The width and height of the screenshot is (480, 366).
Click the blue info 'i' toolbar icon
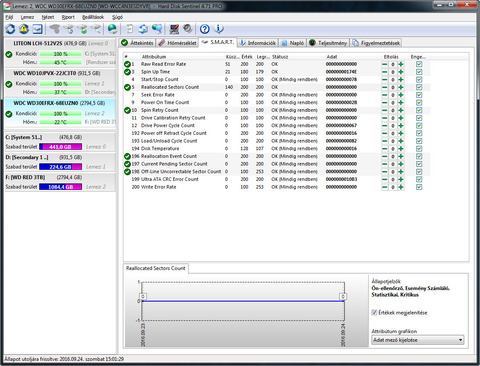click(219, 29)
